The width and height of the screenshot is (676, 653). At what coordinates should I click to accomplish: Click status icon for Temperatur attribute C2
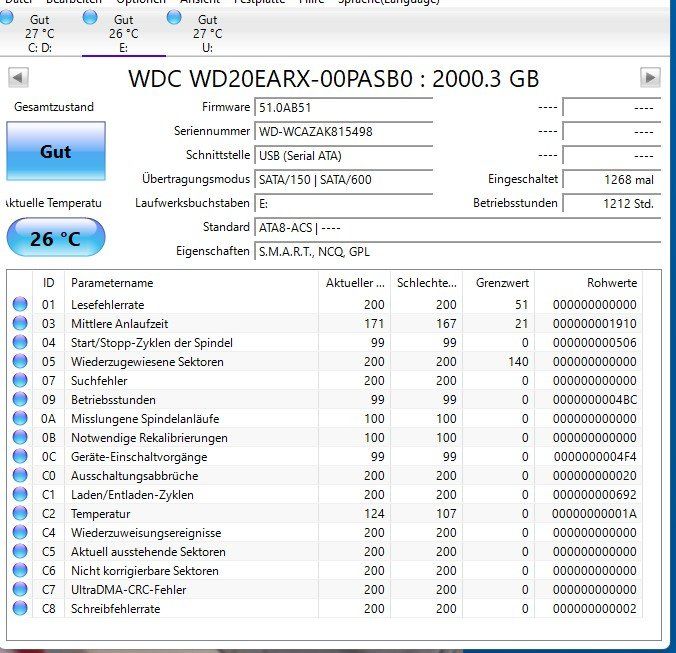(x=20, y=513)
